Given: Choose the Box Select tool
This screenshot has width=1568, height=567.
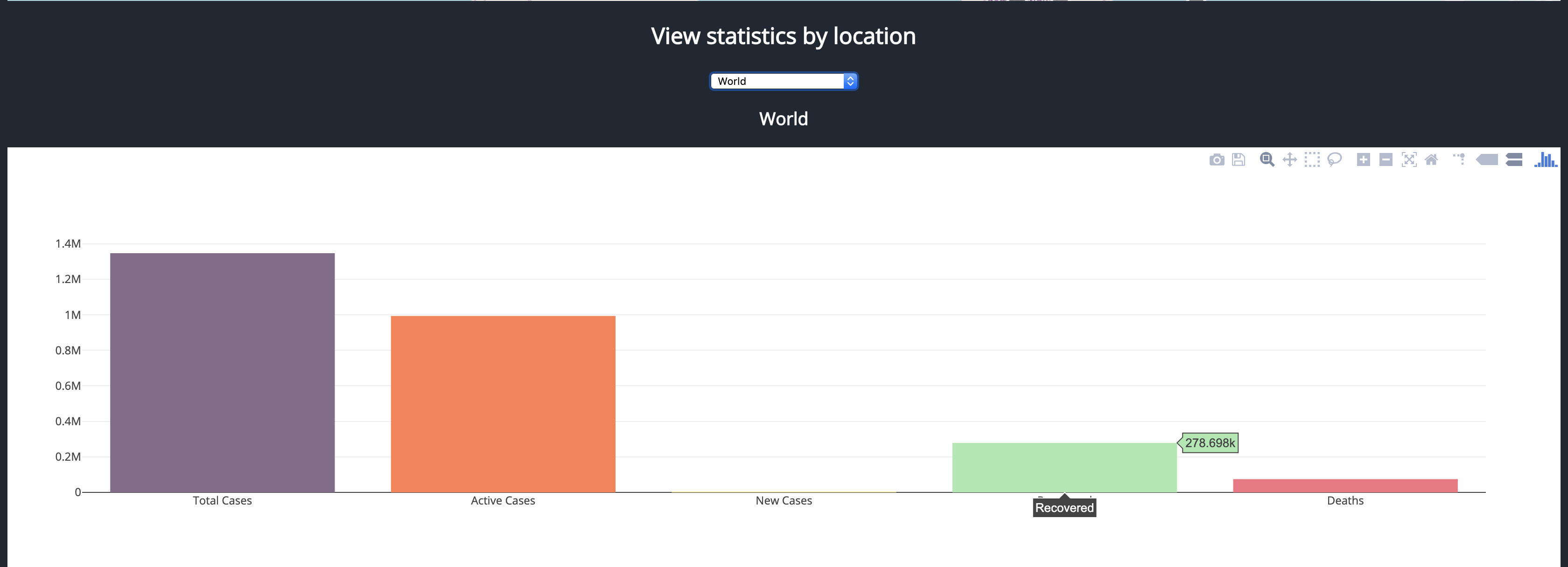Looking at the screenshot, I should tap(1312, 160).
